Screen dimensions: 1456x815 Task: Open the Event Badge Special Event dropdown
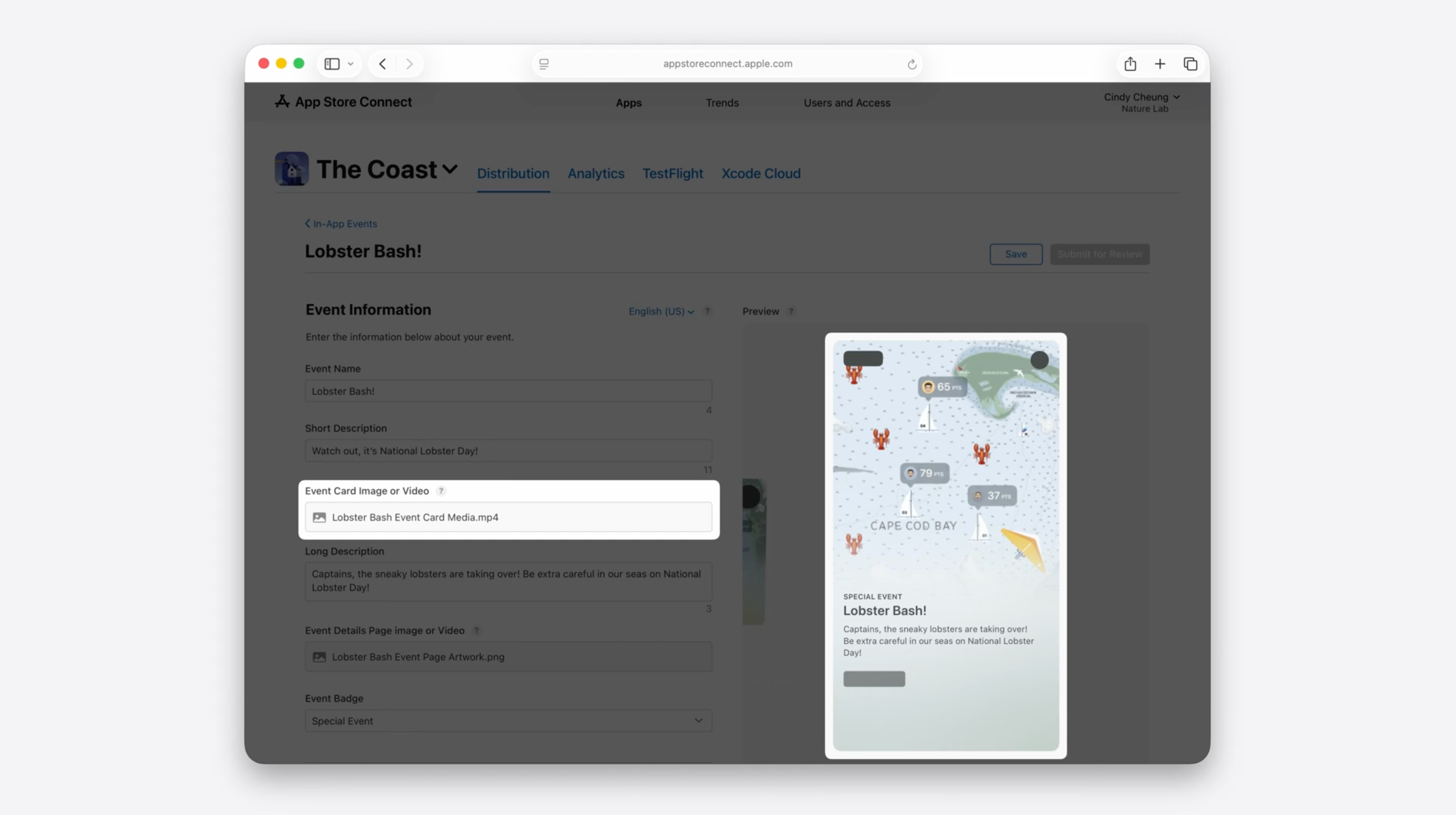(x=508, y=720)
